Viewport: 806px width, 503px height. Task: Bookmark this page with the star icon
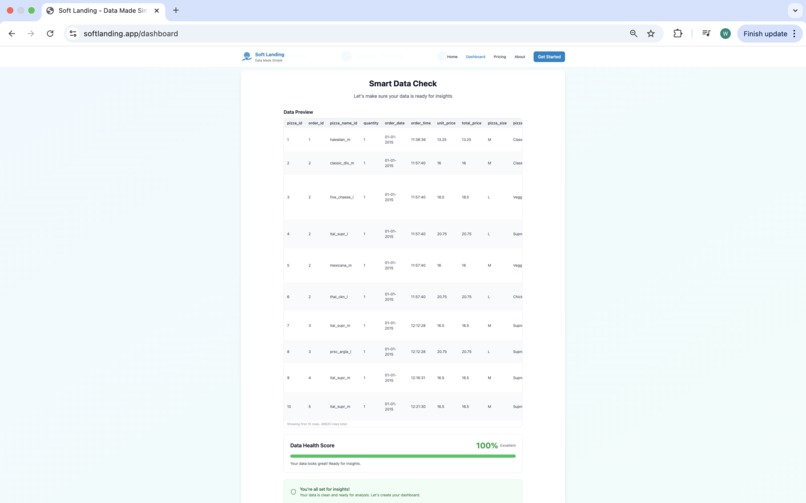[x=651, y=33]
